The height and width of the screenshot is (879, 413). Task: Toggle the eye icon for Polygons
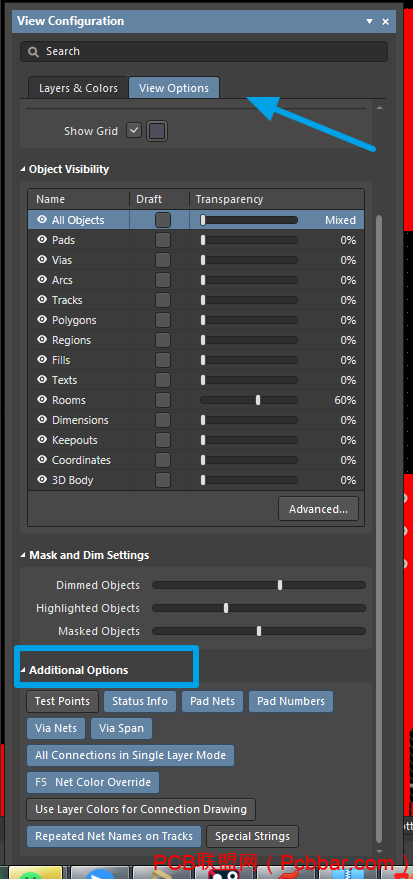[x=41, y=320]
